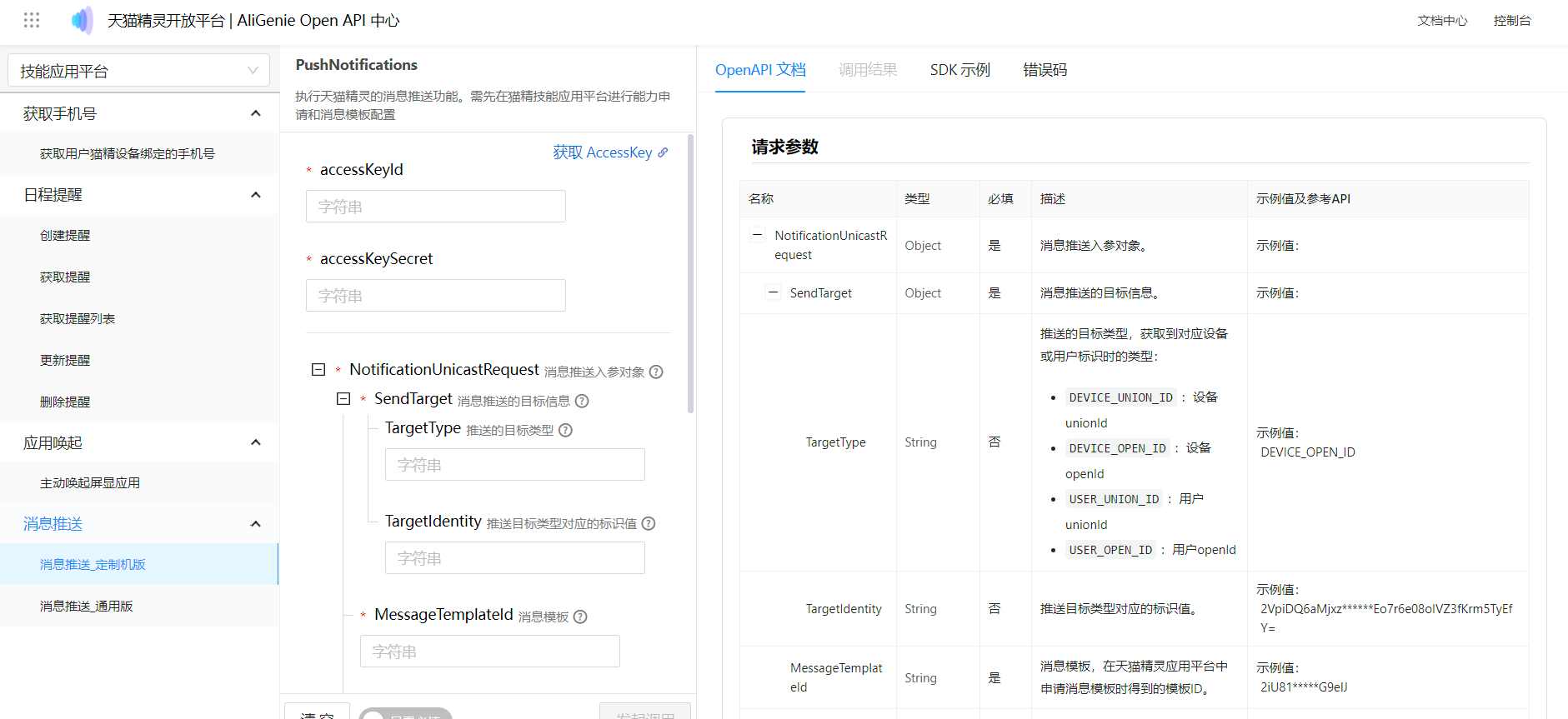The width and height of the screenshot is (1568, 719).
Task: Select 获取提醒列表 in sidebar
Action: [x=139, y=318]
